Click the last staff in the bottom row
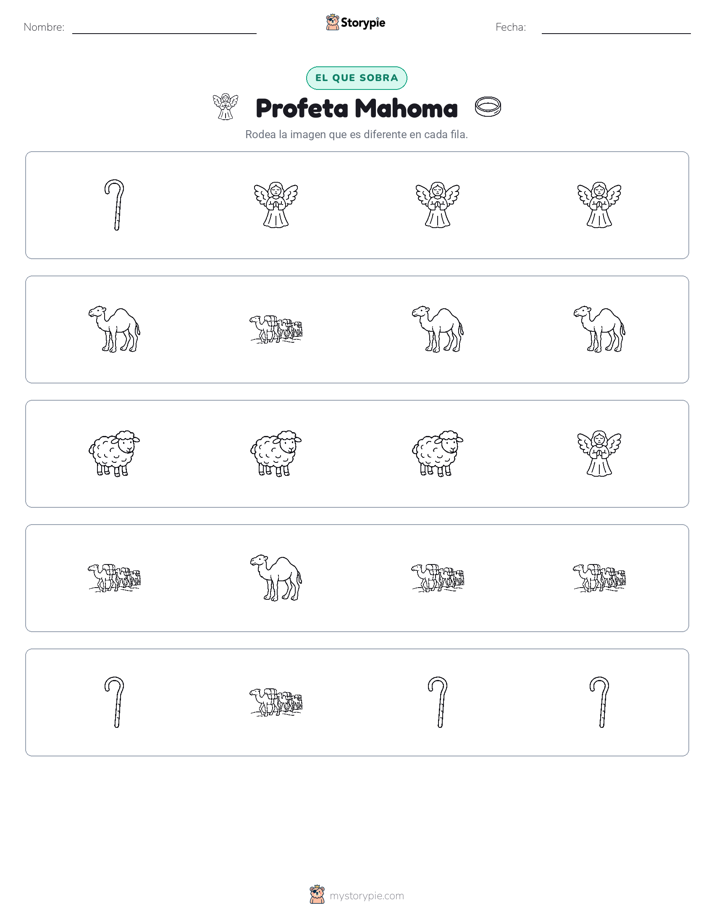714x924 pixels. point(599,702)
